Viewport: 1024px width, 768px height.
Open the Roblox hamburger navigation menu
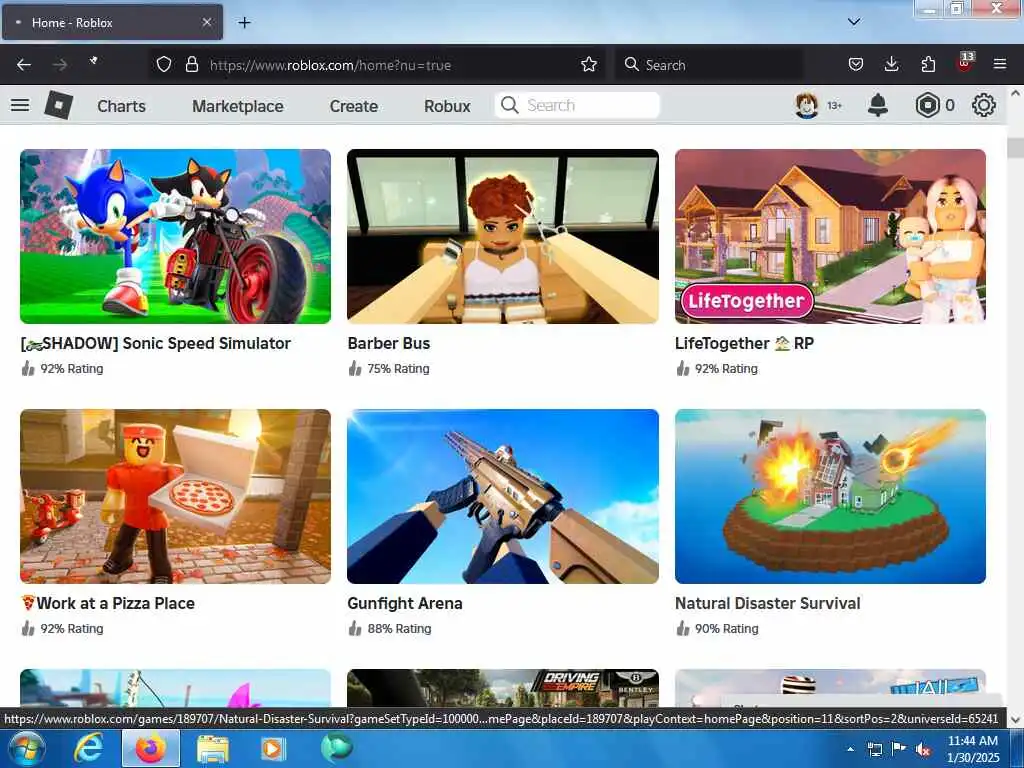(20, 105)
